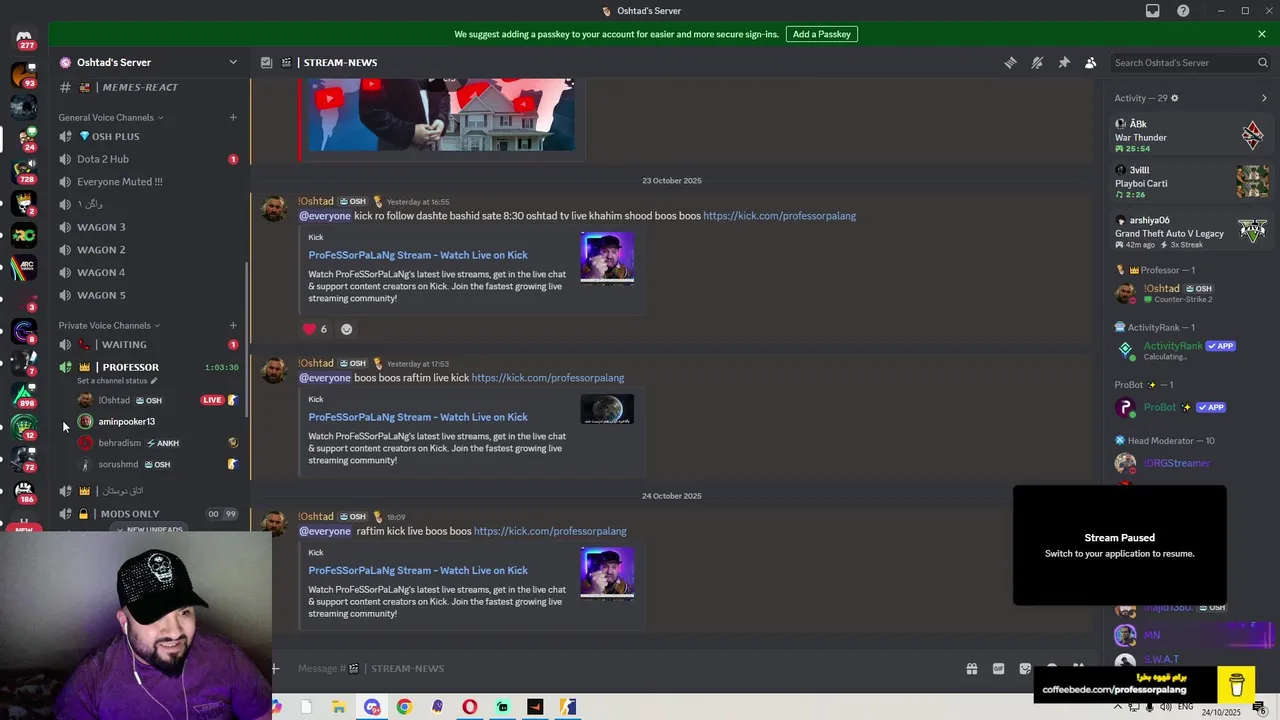Join the Everyone Muted !!! voice channel
This screenshot has height=720, width=1280.
pyautogui.click(x=150, y=182)
